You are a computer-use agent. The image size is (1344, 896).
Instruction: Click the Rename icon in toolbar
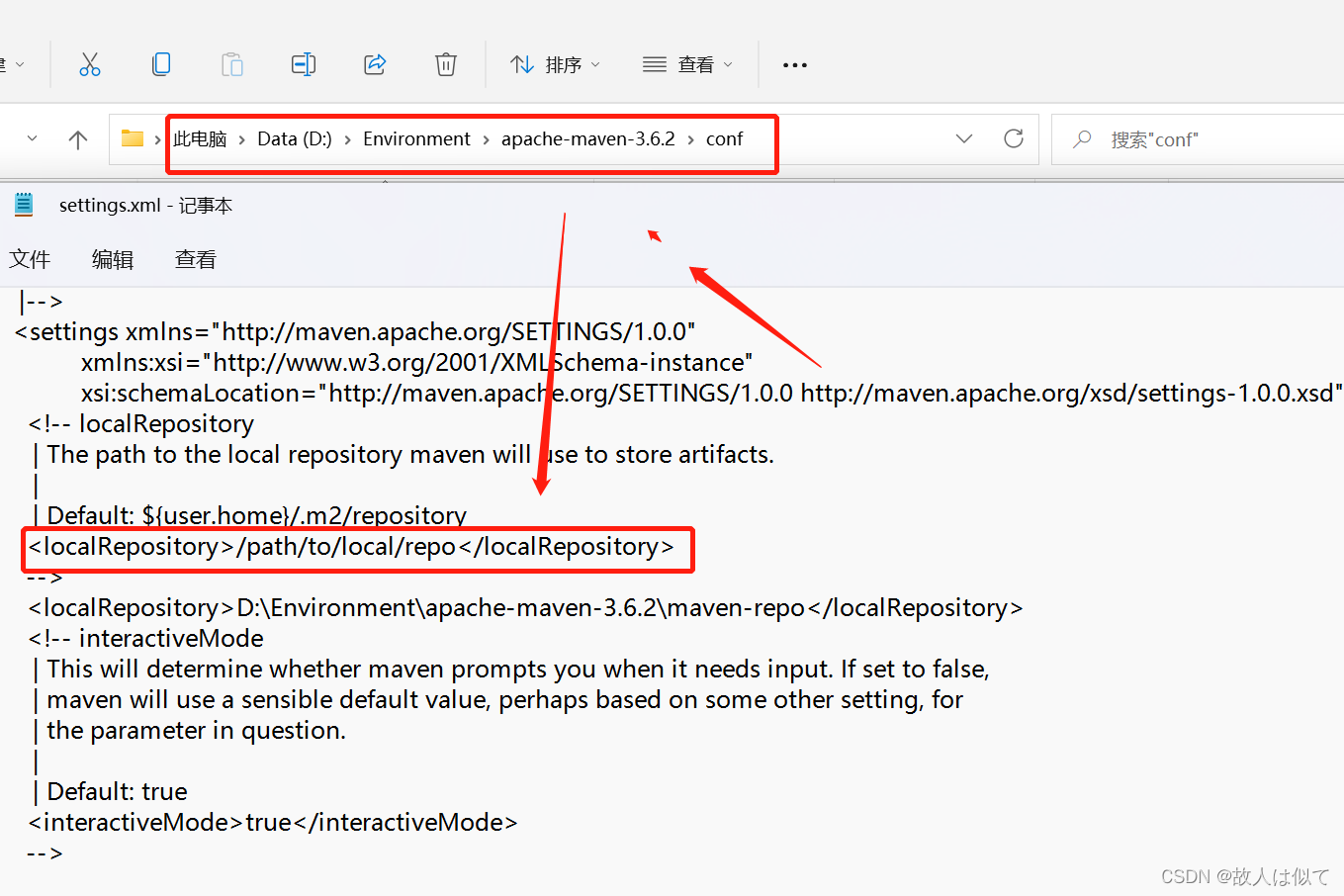pyautogui.click(x=304, y=65)
